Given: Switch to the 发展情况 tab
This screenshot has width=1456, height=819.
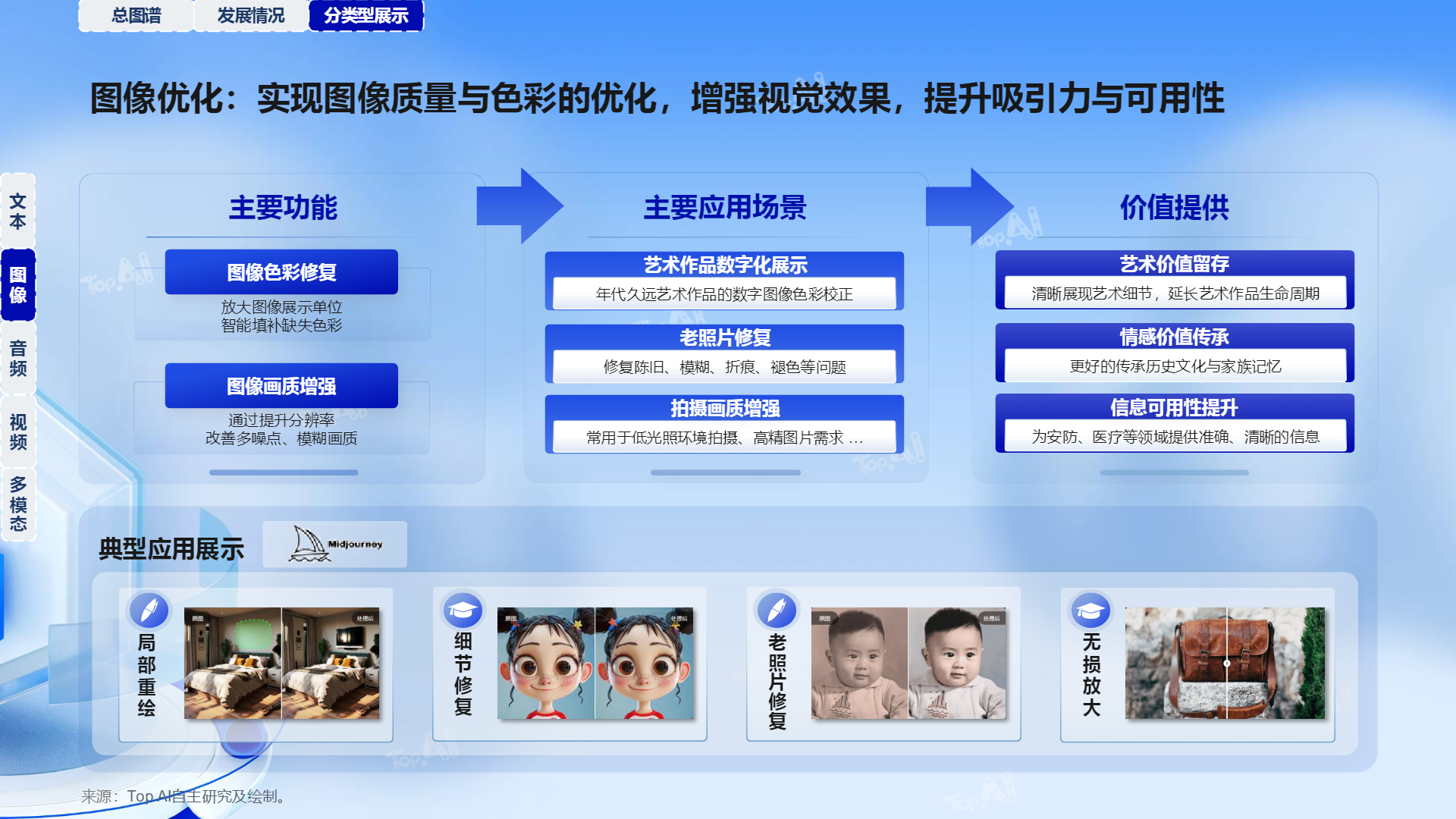Looking at the screenshot, I should click(251, 15).
